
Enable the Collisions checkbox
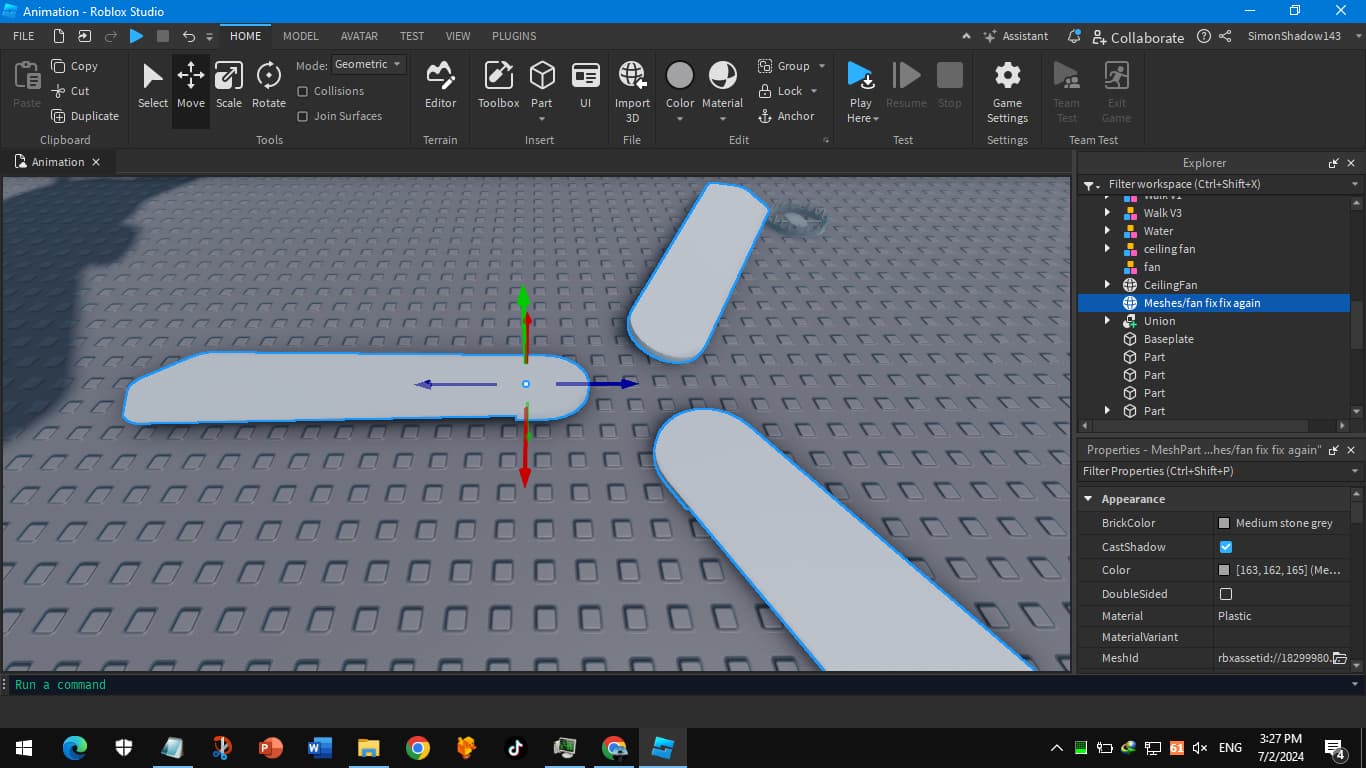click(303, 91)
